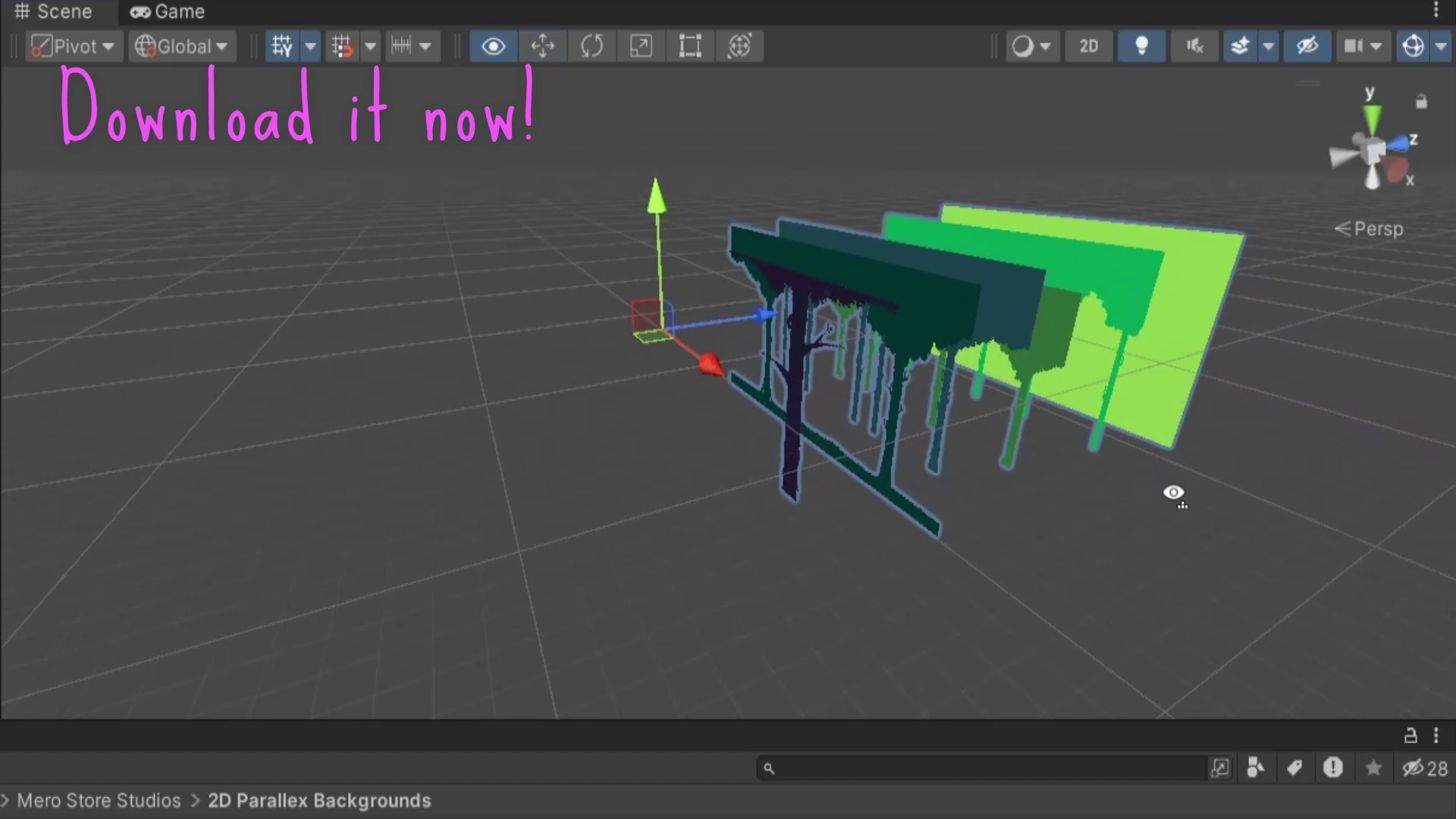Open Project panel more options menu
This screenshot has height=819, width=1456.
(1436, 736)
